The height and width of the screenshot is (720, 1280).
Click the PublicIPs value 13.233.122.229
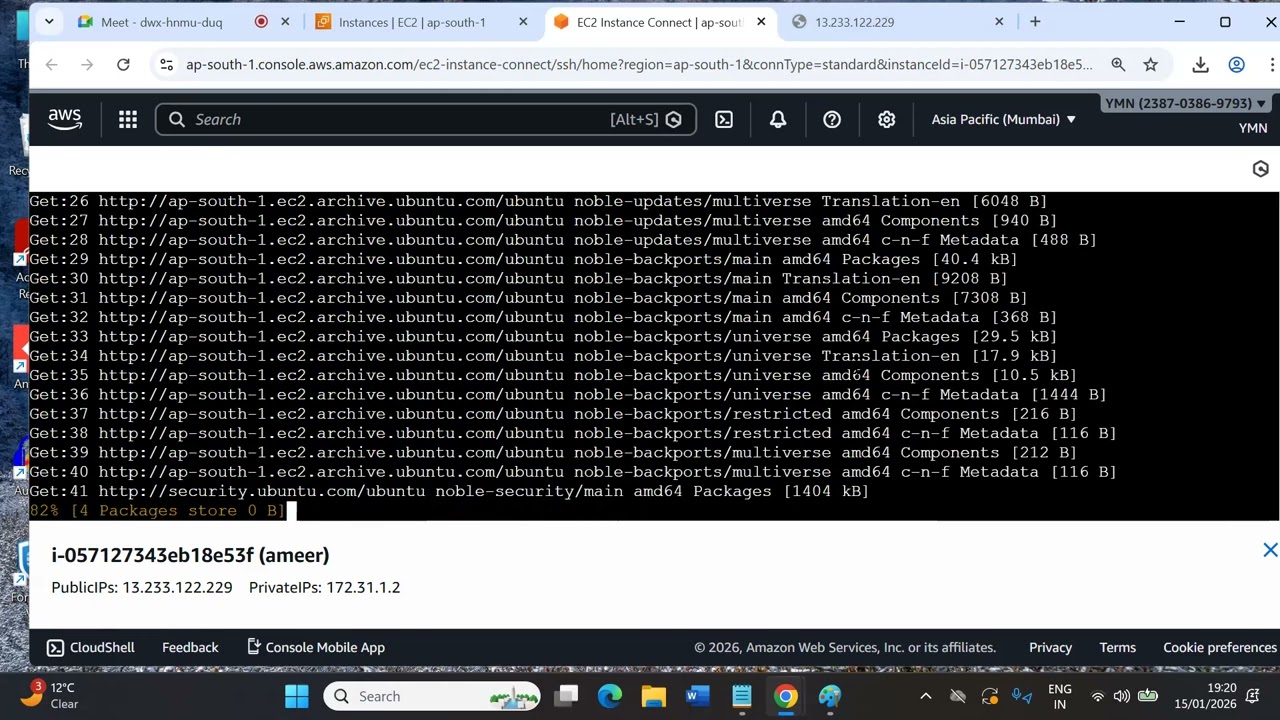coord(177,587)
